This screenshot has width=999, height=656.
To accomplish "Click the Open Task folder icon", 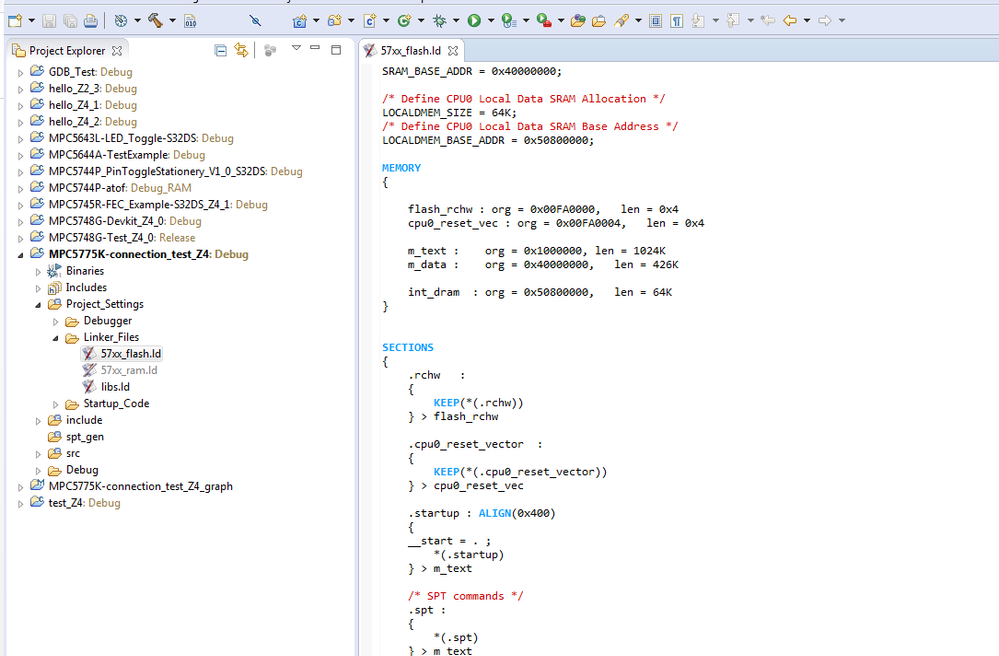I will pos(599,20).
